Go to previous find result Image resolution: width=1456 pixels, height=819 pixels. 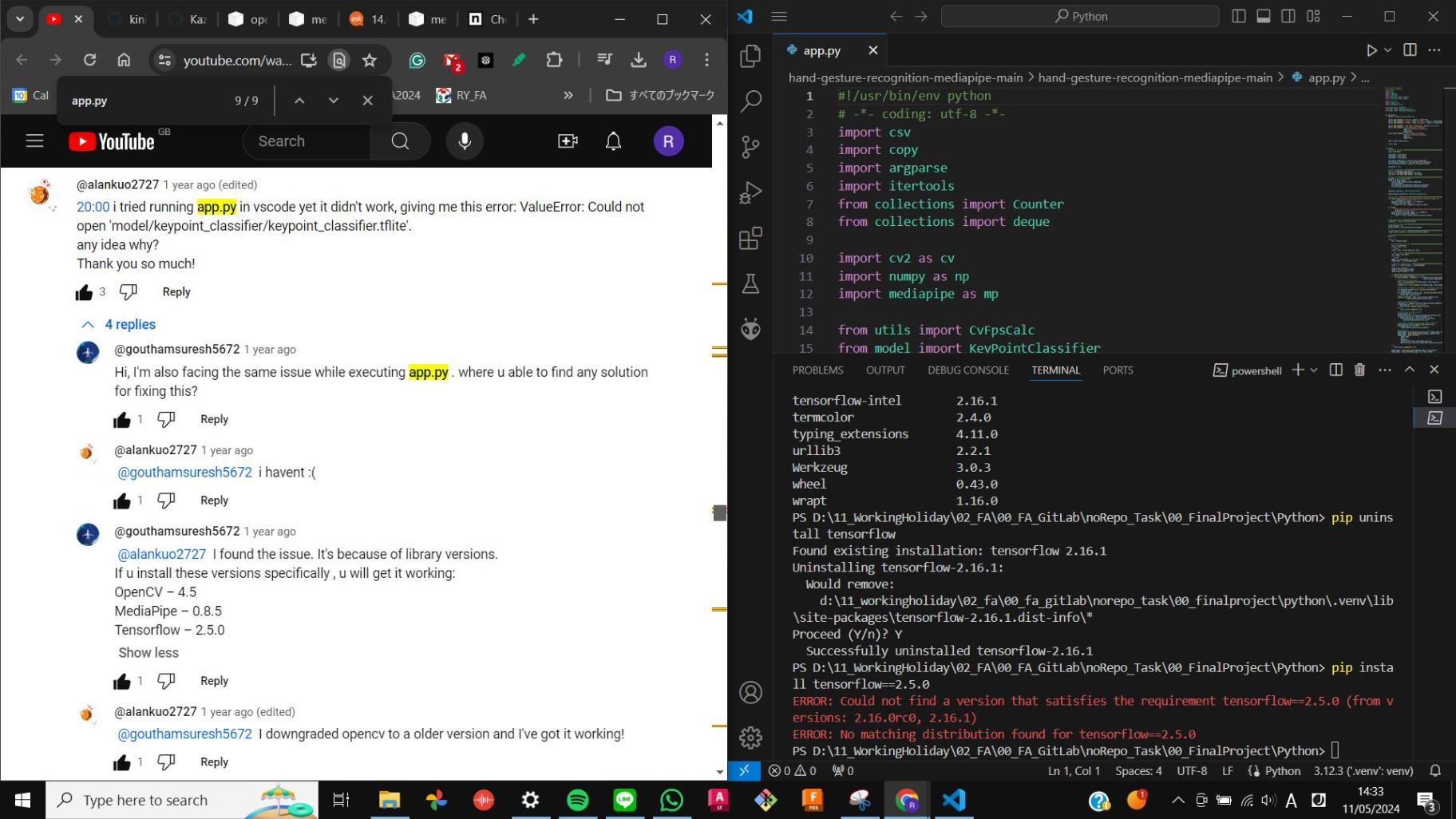click(x=299, y=101)
